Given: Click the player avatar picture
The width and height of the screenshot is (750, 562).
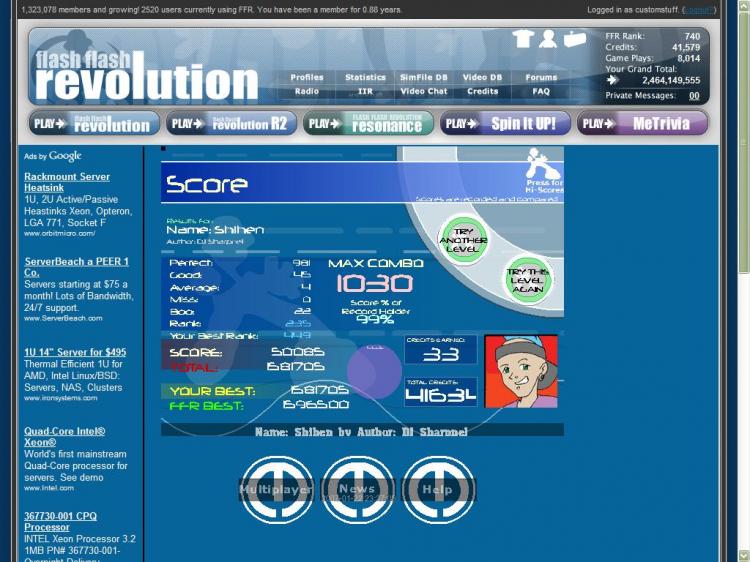Looking at the screenshot, I should click(521, 371).
